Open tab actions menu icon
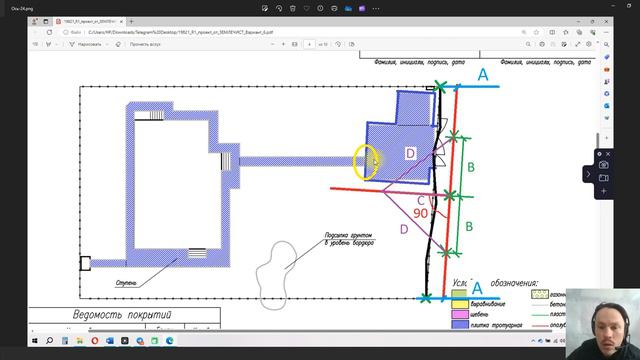640x360 pixels. point(46,21)
